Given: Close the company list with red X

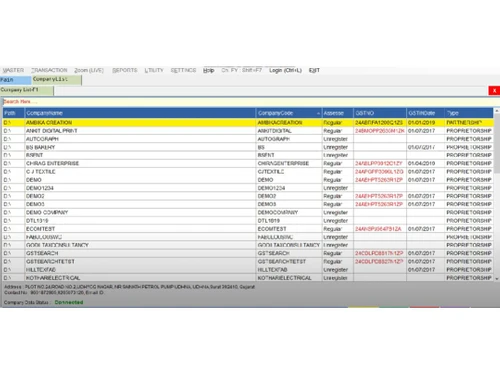Looking at the screenshot, I should [x=494, y=90].
